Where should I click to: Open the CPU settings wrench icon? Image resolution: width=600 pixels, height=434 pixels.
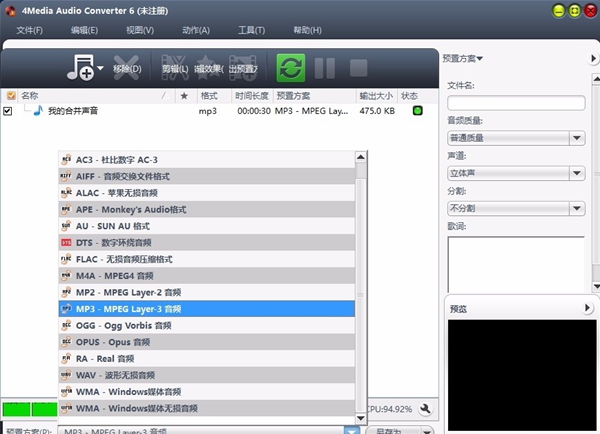tap(425, 409)
